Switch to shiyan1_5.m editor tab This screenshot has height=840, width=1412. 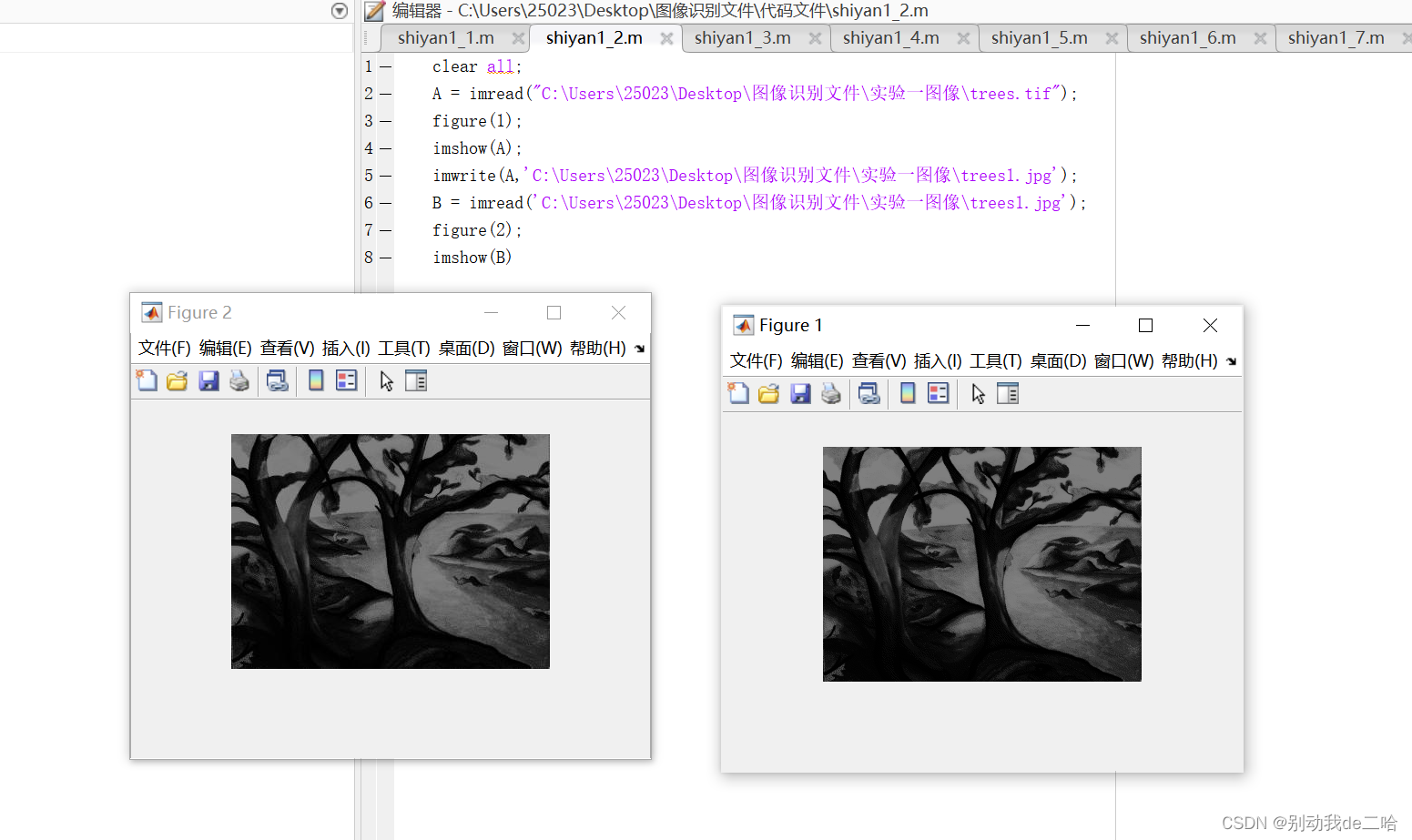[x=1040, y=38]
